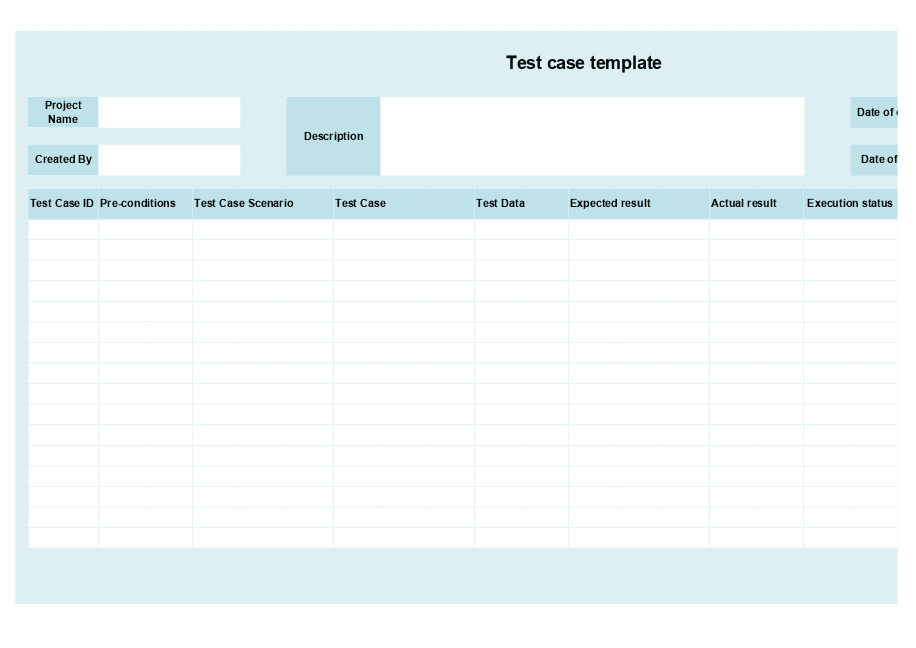Click the Test Data column header
Screen dimensions: 916x648
(x=500, y=203)
